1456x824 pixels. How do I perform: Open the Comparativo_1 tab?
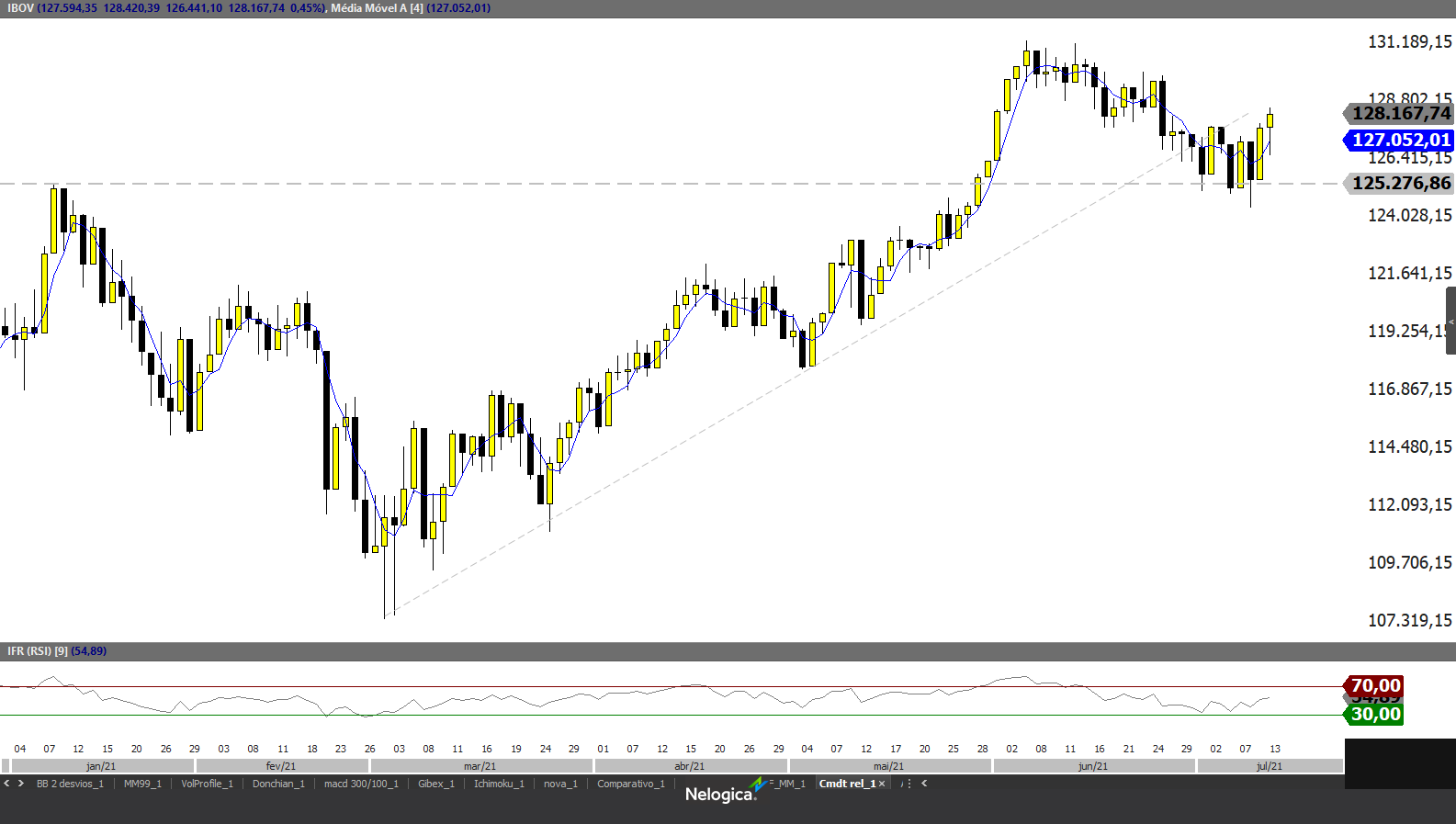[630, 784]
